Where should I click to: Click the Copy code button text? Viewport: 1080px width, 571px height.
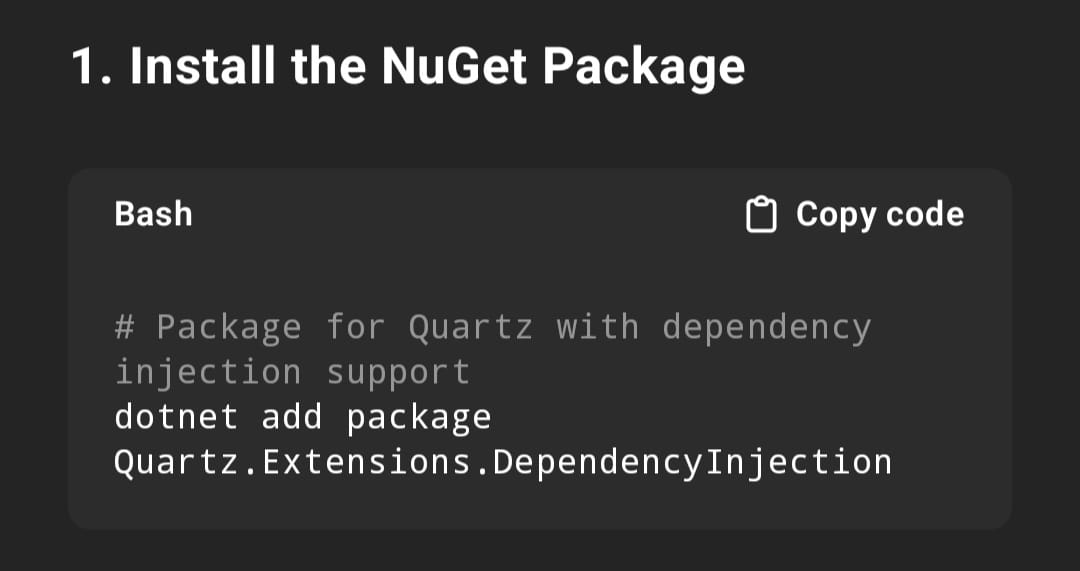[x=880, y=214]
